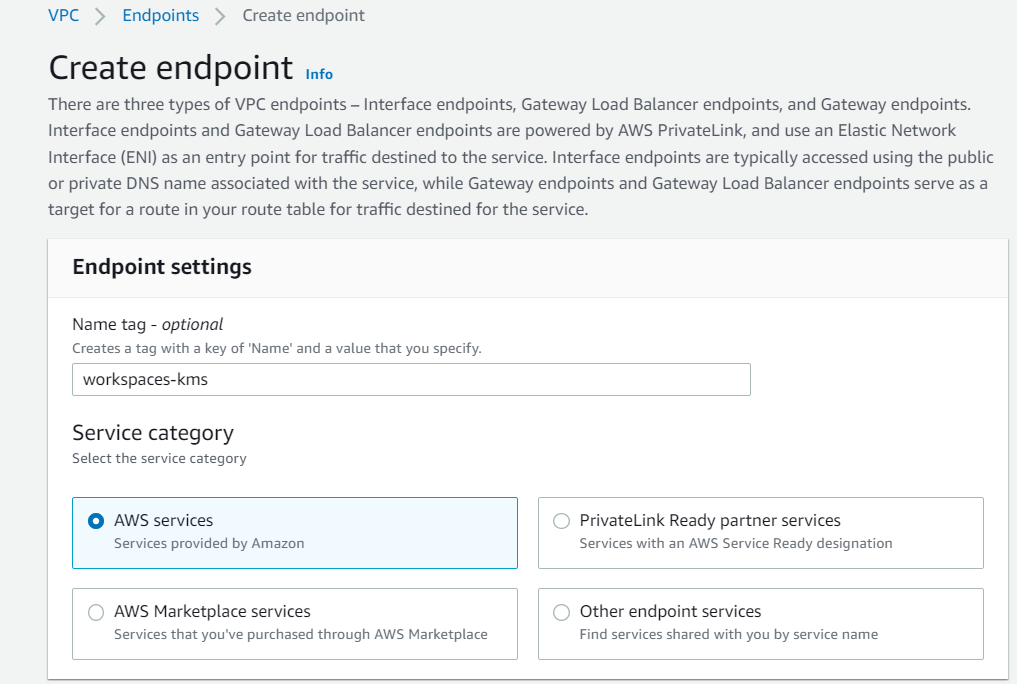Viewport: 1017px width, 684px height.
Task: Choose PrivateLink Ready partner services radio
Action: tap(562, 521)
